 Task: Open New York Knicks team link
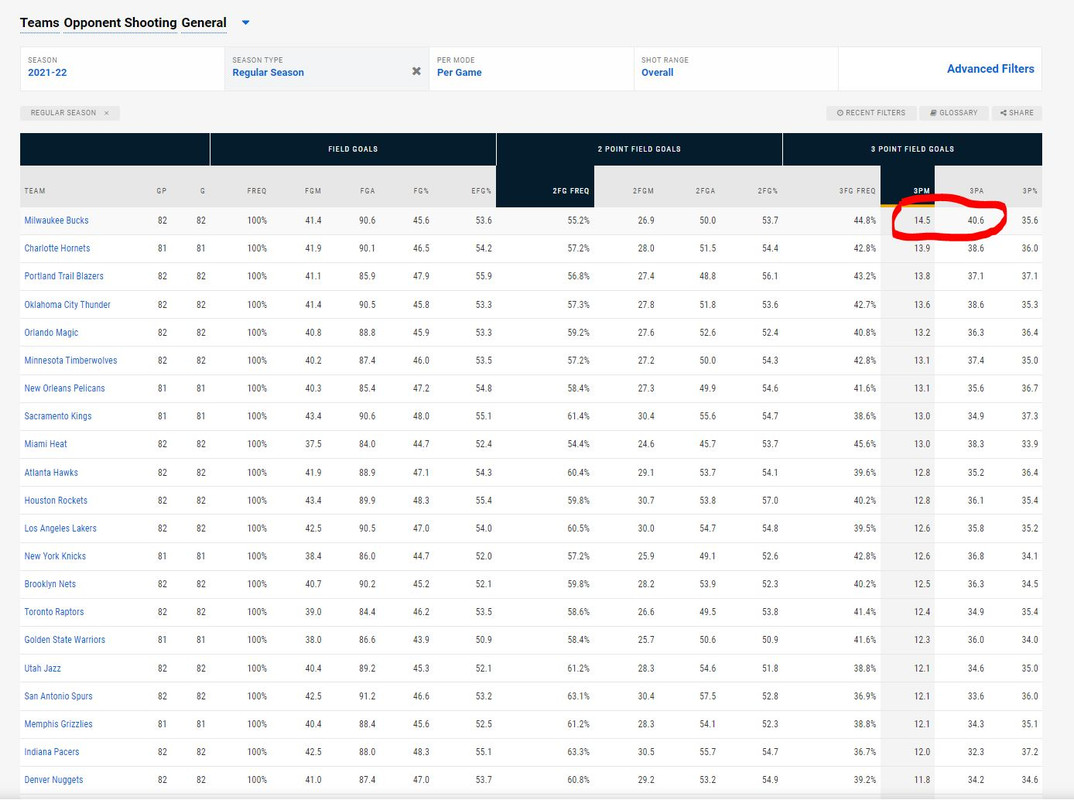click(55, 556)
